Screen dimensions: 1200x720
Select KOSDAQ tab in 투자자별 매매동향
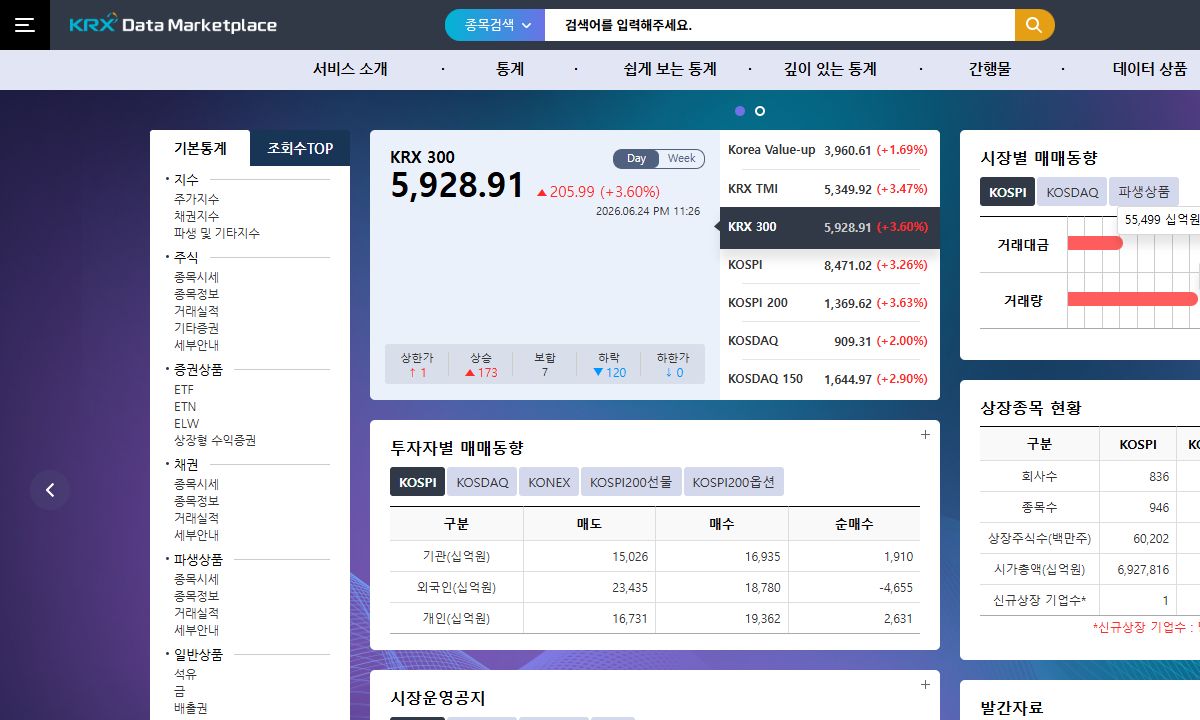click(482, 482)
